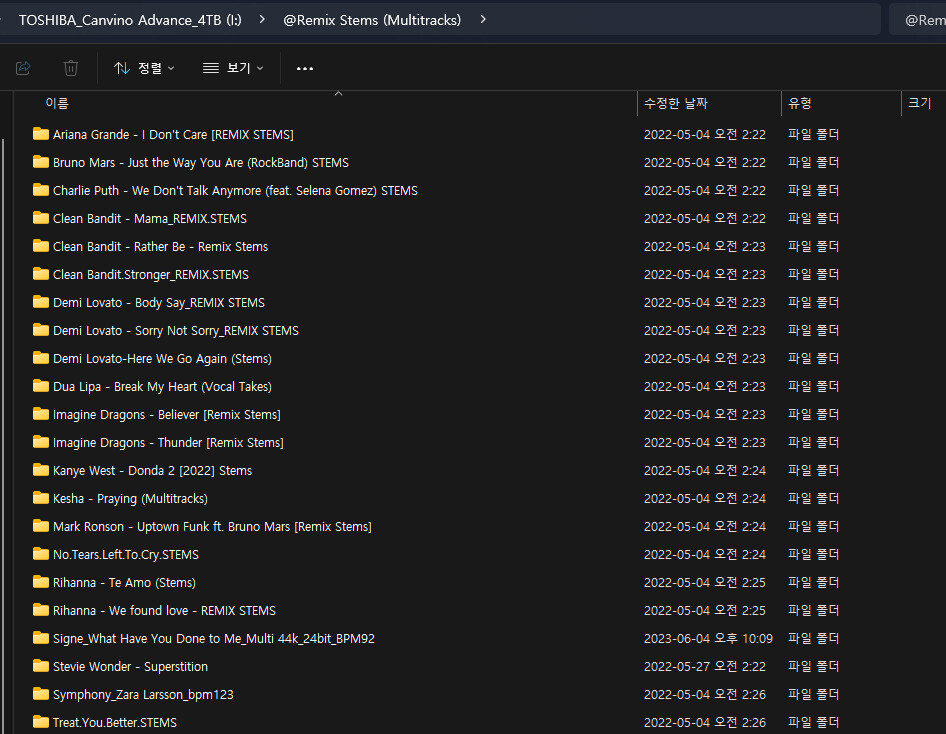Select 'Symphony_Zara Larsson_bpm123' folder name
The height and width of the screenshot is (734, 946).
coord(143,695)
